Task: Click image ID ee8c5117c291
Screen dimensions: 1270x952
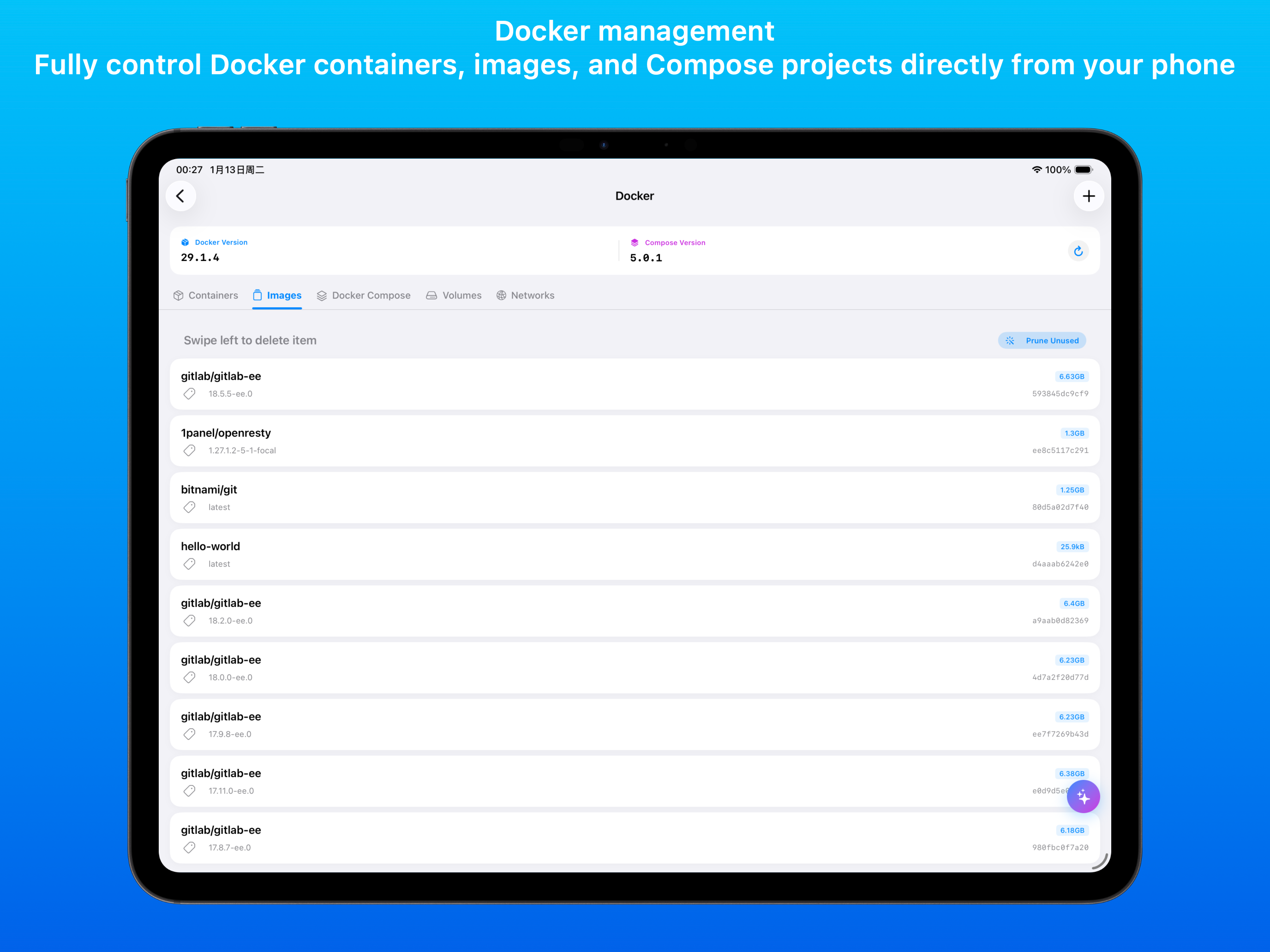Action: [1060, 451]
